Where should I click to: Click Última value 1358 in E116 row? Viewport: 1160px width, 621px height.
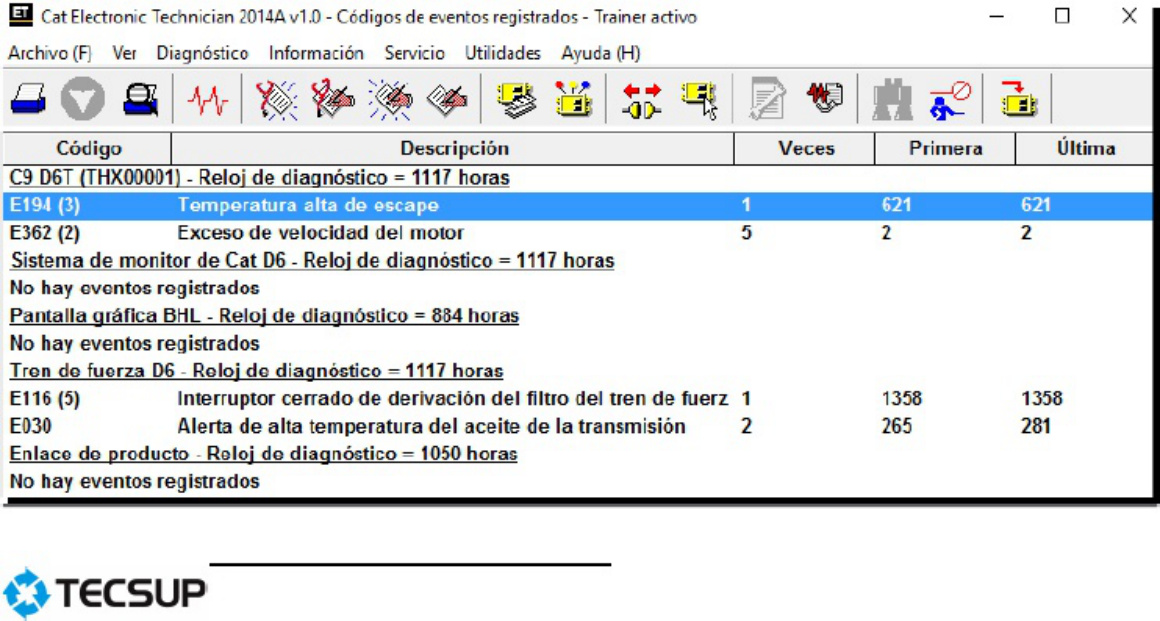(x=1041, y=399)
